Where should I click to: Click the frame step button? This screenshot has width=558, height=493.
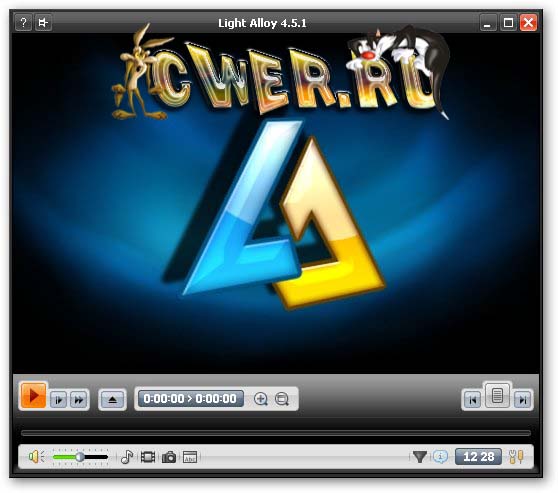tap(59, 400)
